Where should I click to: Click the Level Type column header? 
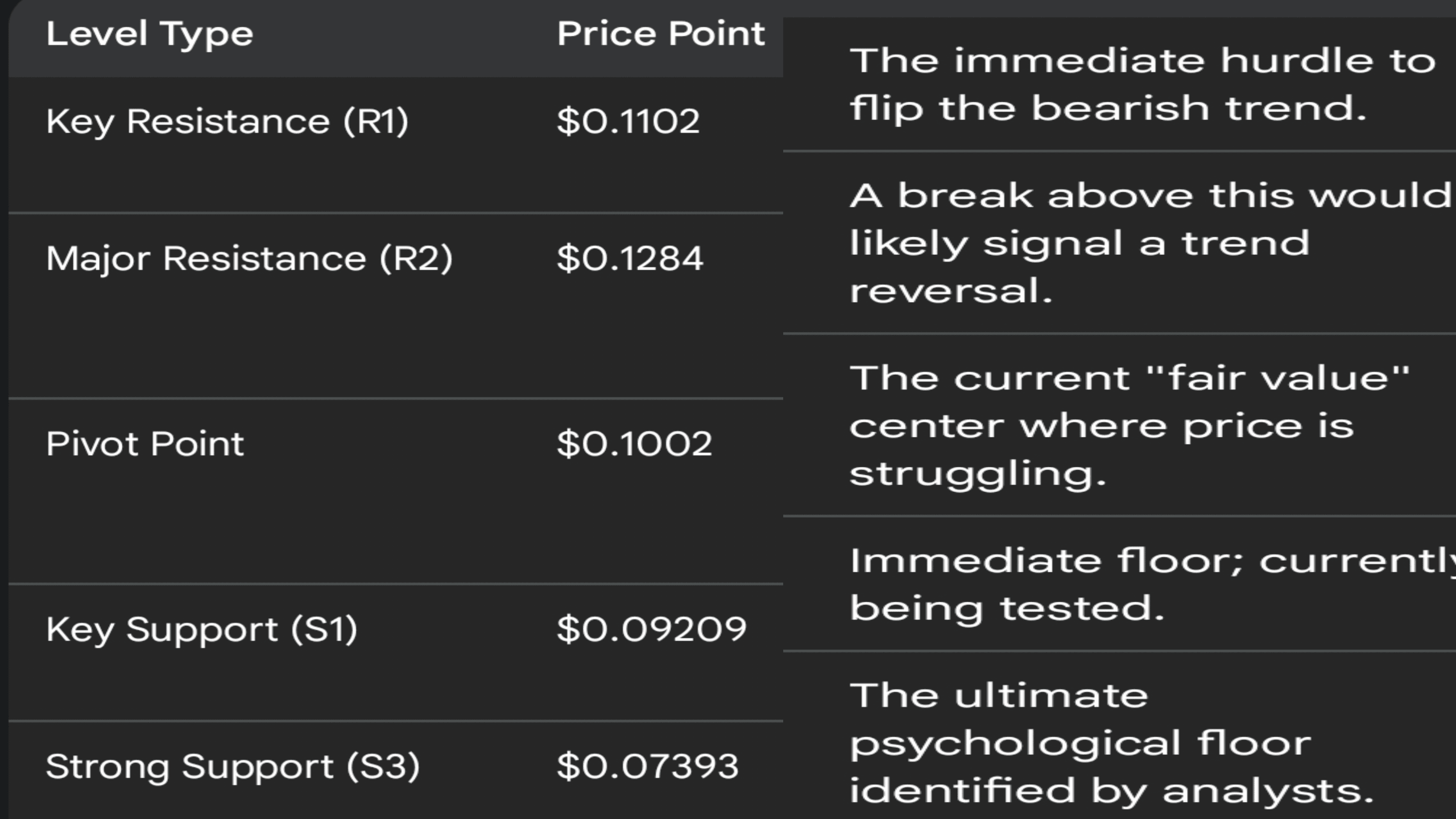pyautogui.click(x=150, y=34)
